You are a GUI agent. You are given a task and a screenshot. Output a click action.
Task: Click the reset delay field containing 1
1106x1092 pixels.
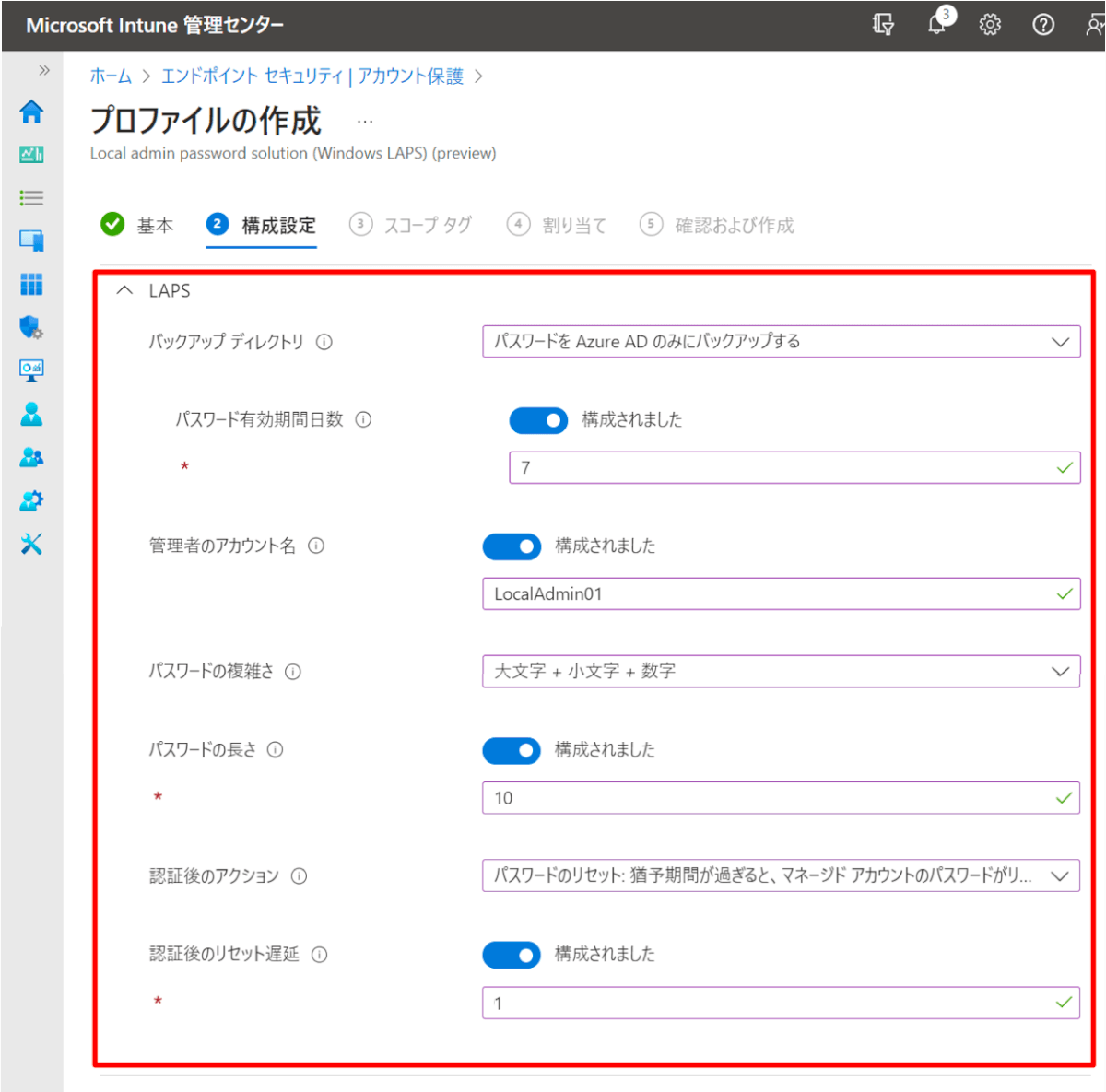point(781,1003)
